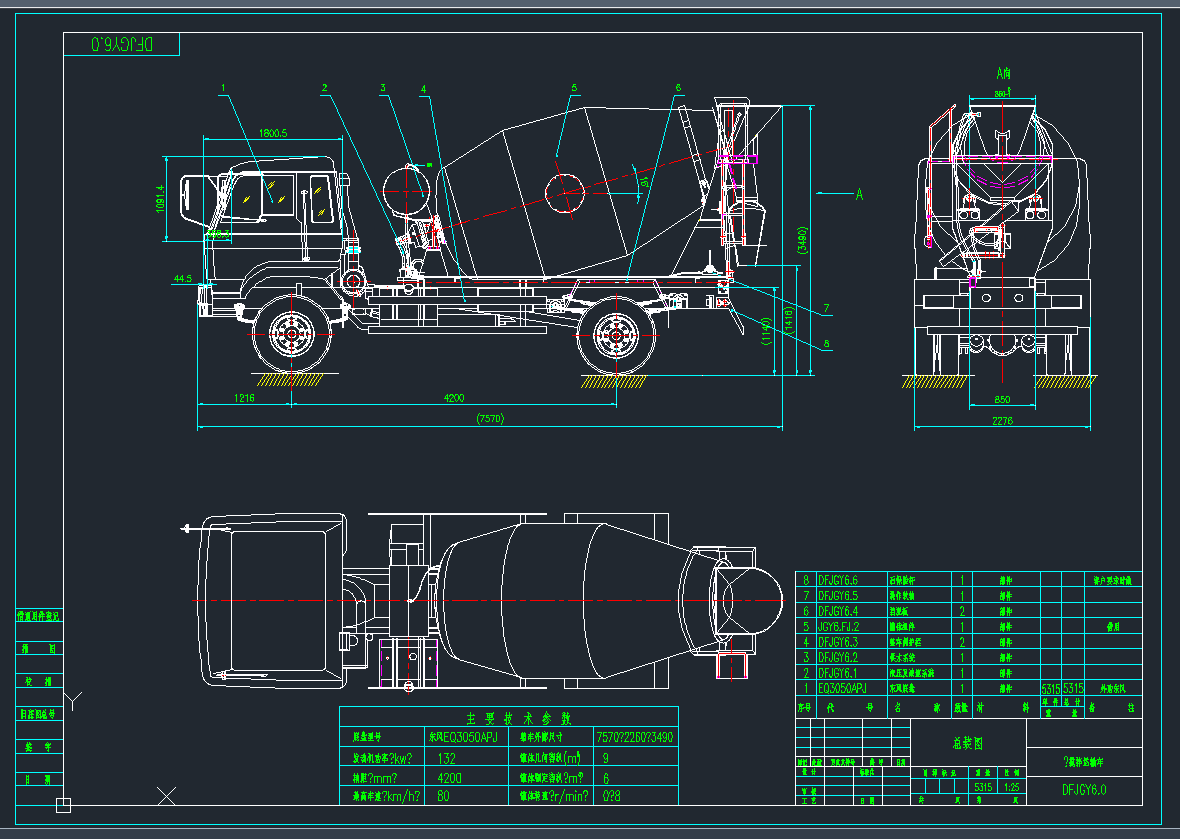Select the 1800.5 cab dimension text
The height and width of the screenshot is (839, 1180).
click(x=272, y=133)
